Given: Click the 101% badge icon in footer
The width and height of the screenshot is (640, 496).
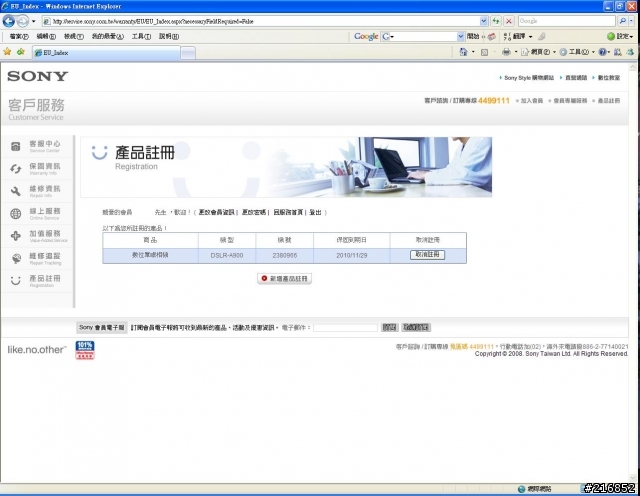Looking at the screenshot, I should [85, 350].
